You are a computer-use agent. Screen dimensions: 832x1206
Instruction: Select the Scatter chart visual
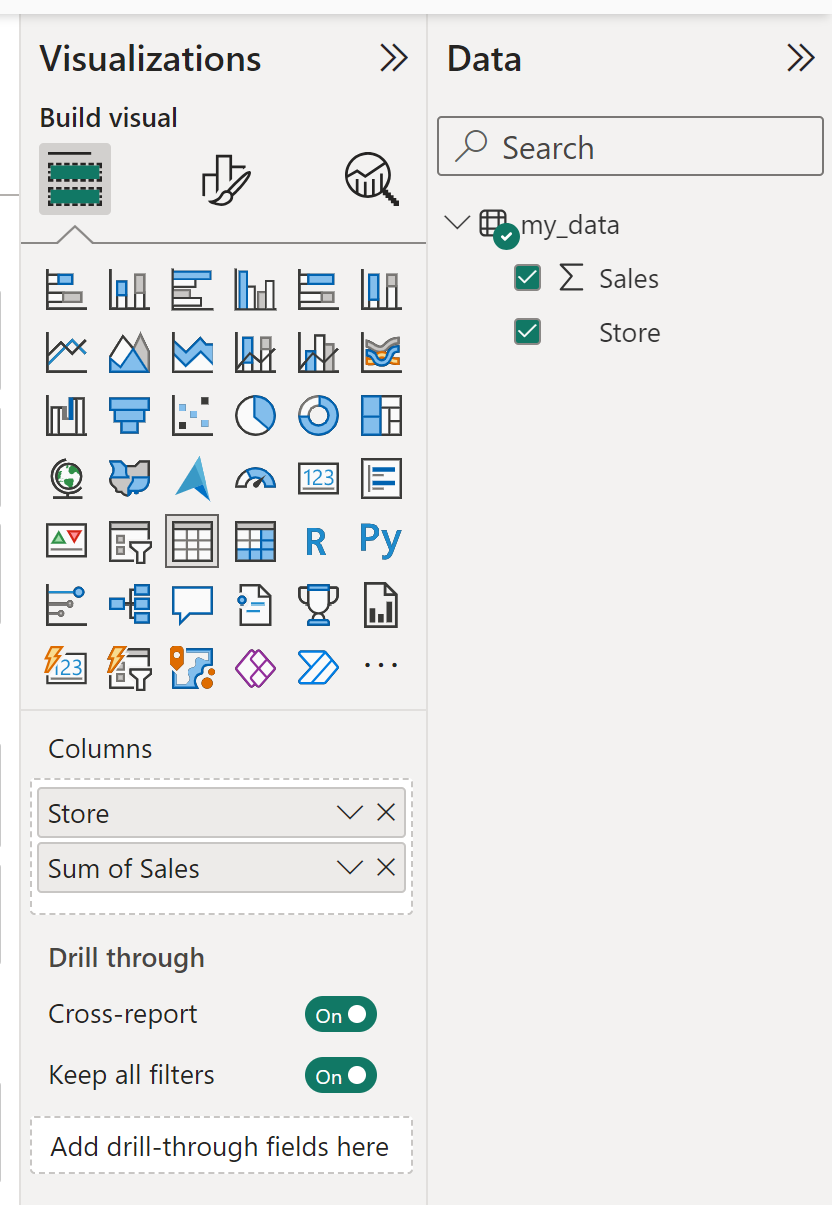click(192, 415)
